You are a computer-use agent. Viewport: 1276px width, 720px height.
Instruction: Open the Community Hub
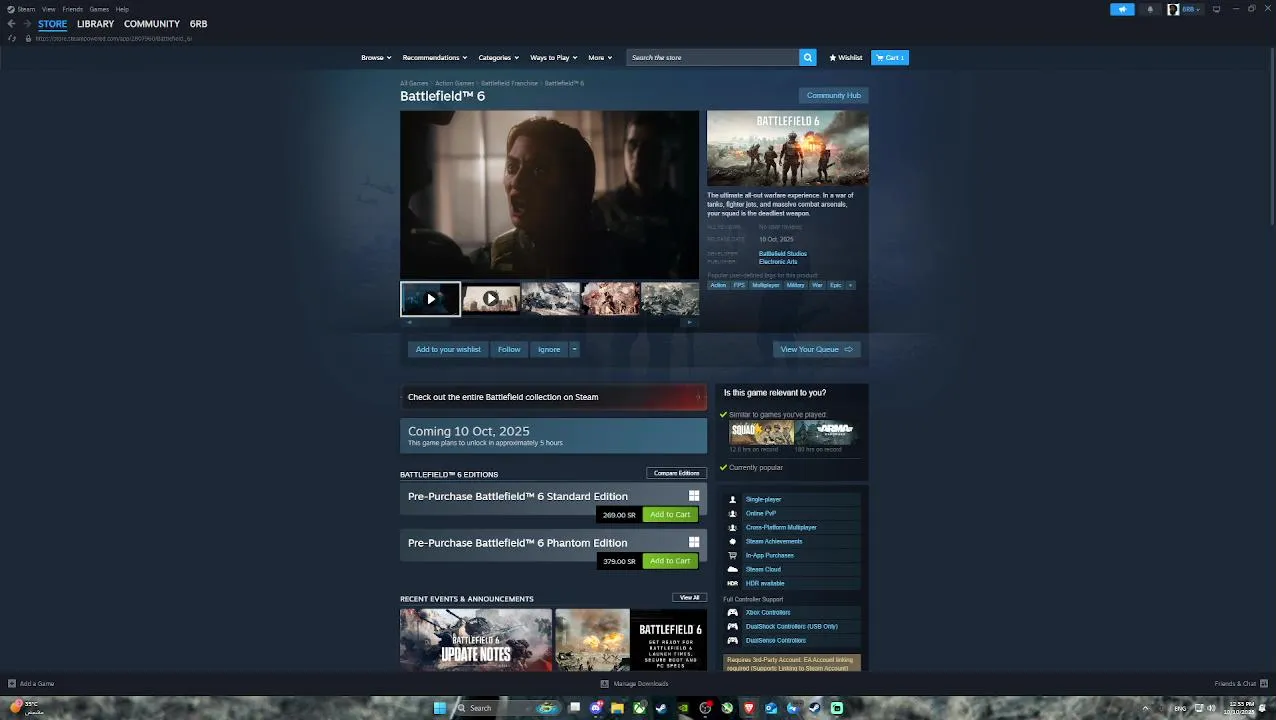click(834, 95)
